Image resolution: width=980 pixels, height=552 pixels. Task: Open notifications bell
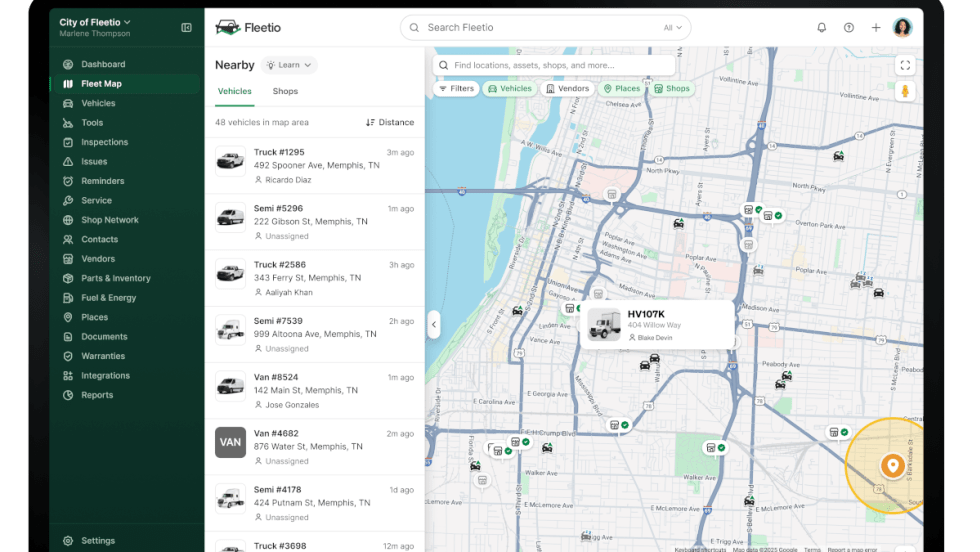pyautogui.click(x=821, y=28)
